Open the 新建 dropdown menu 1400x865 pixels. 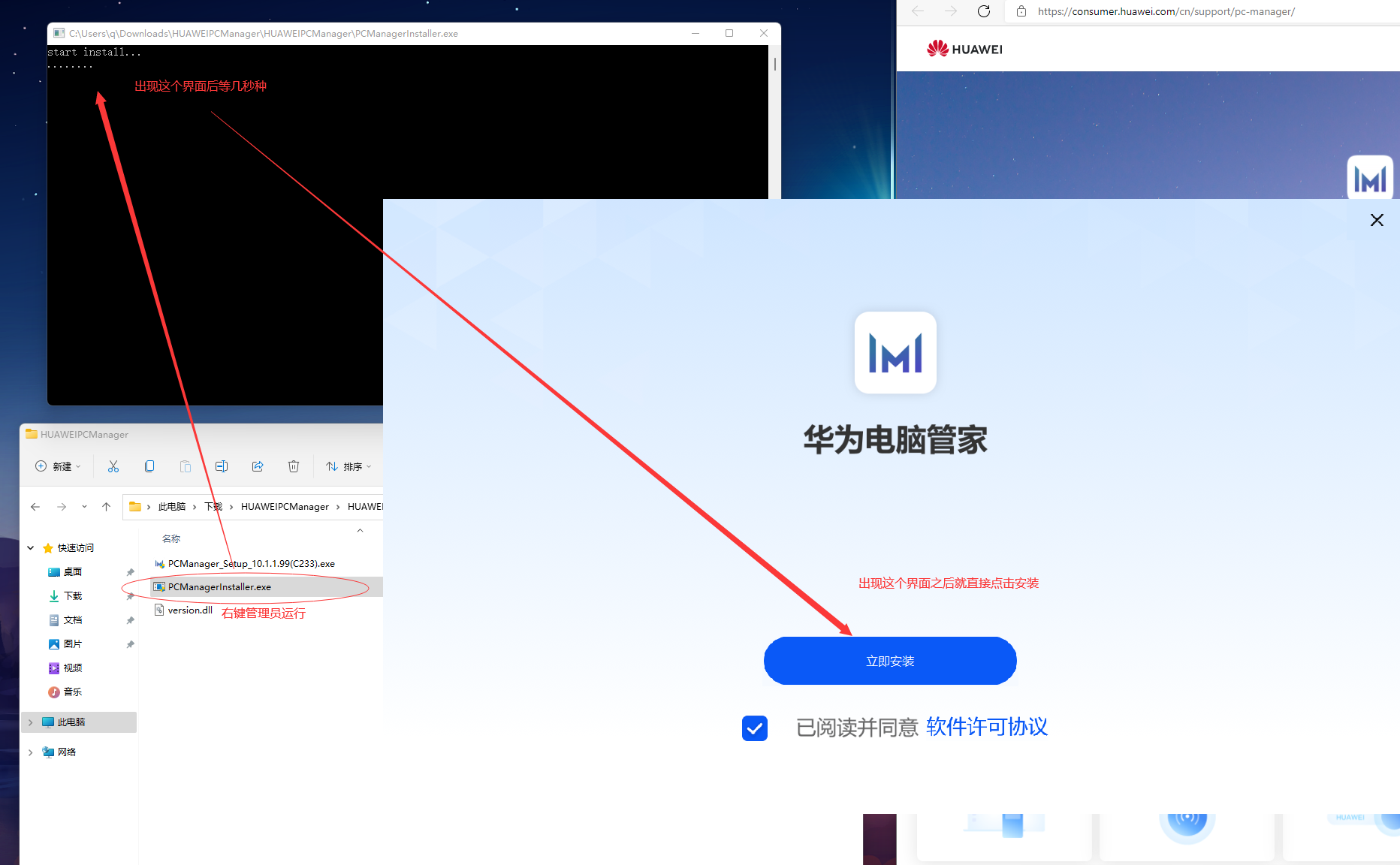point(58,466)
